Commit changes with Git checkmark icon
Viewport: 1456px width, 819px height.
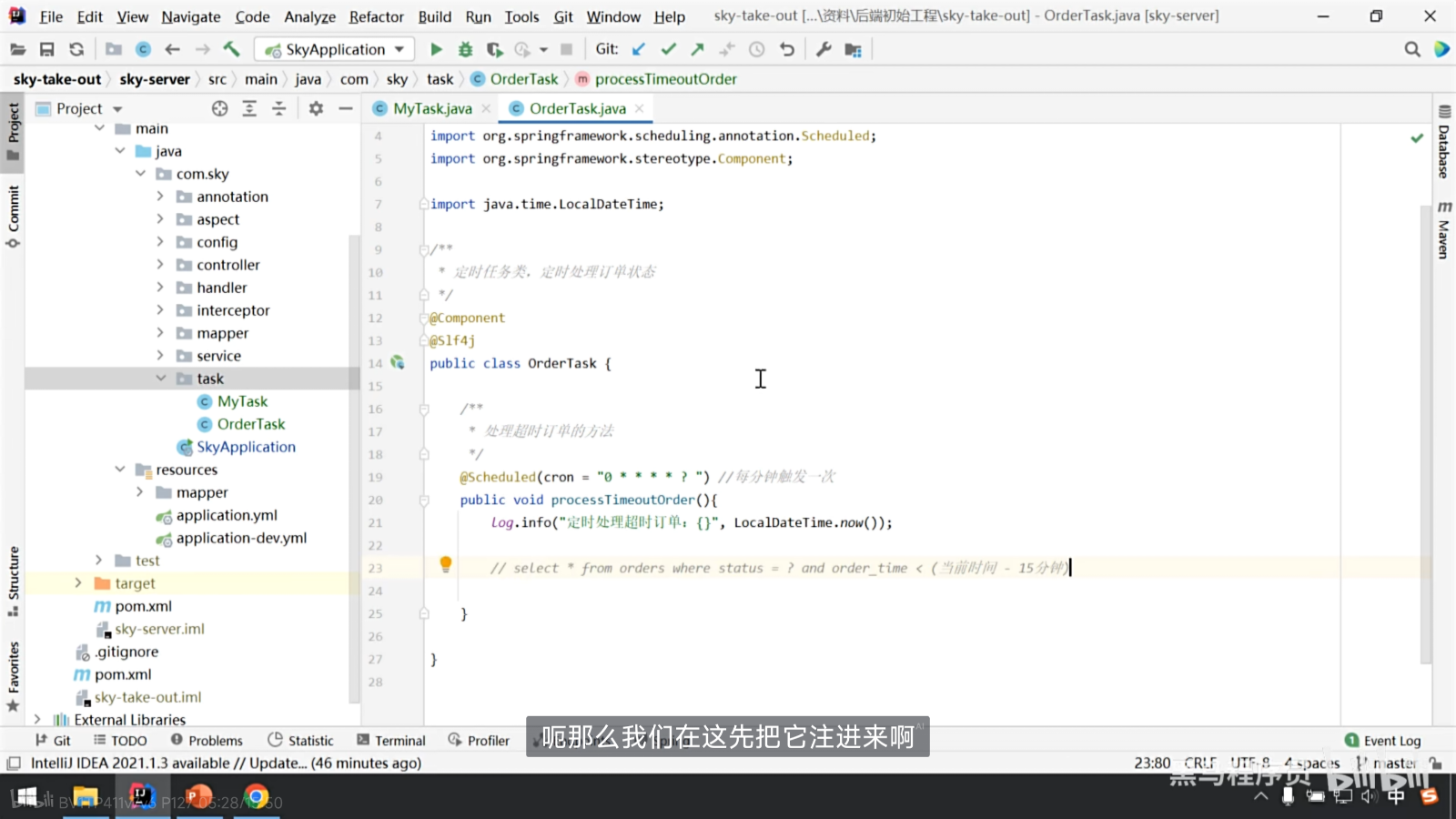[669, 49]
